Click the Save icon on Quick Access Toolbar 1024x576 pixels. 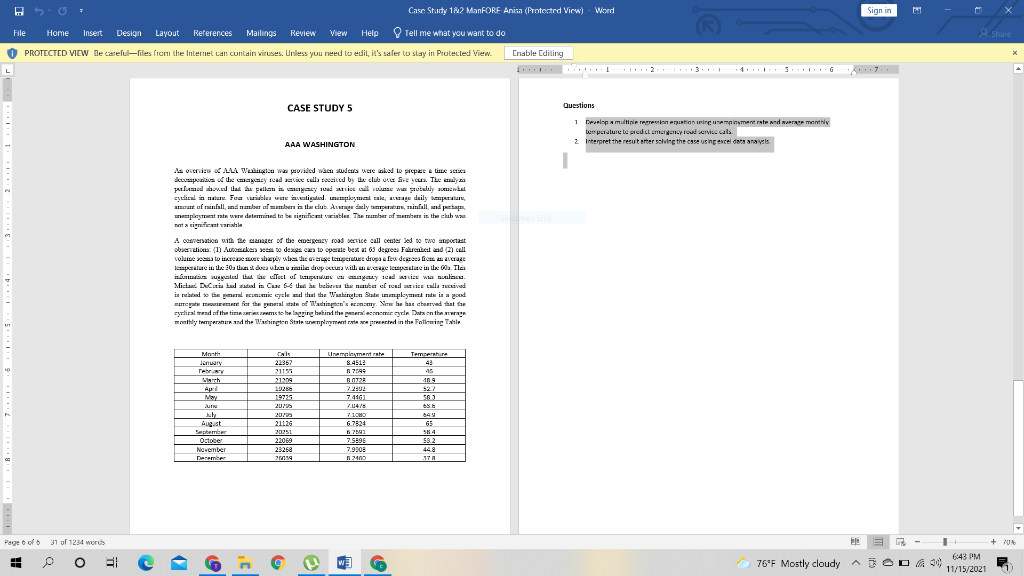point(18,9)
